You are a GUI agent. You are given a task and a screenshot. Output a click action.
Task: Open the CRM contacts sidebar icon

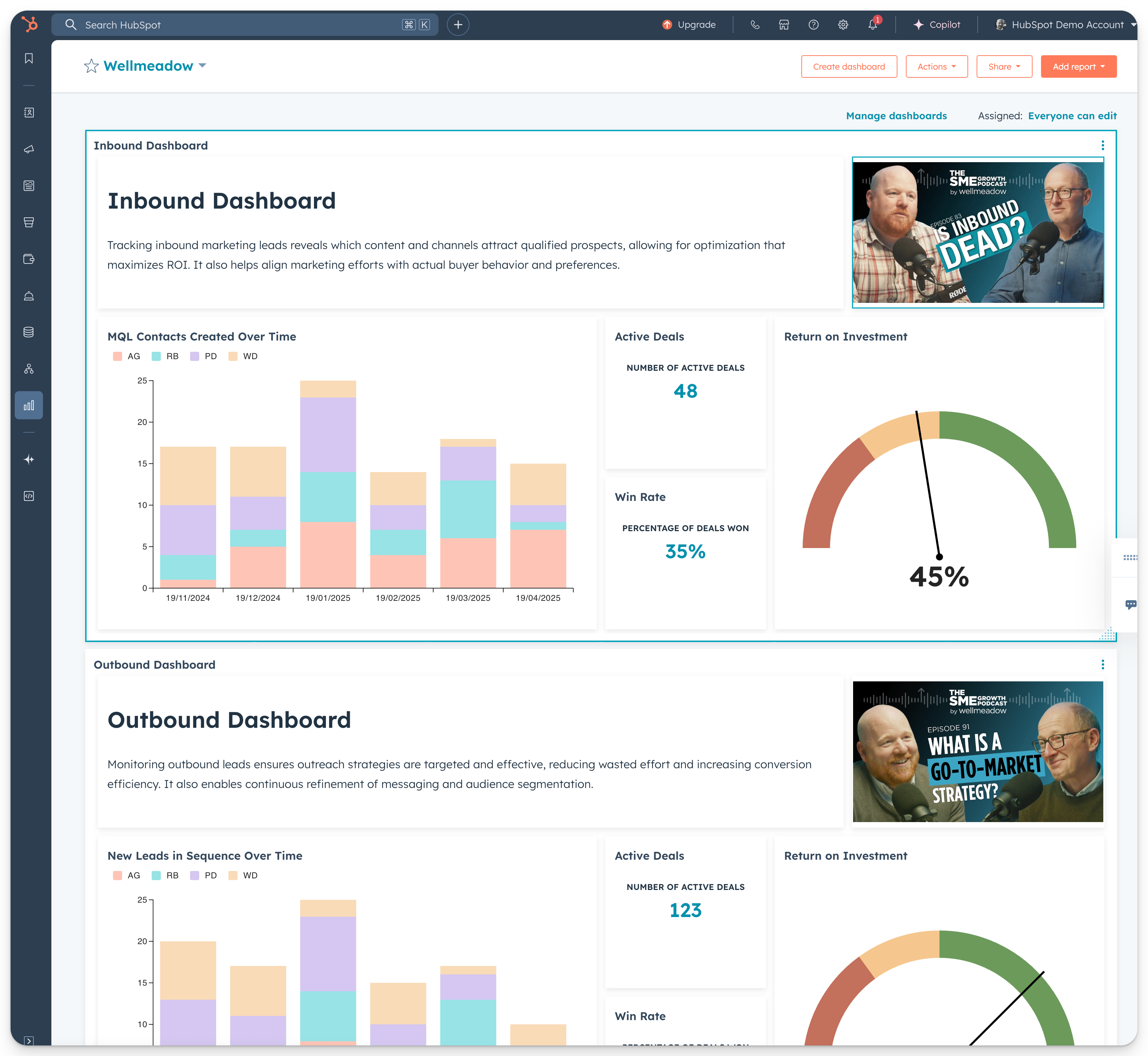(29, 113)
